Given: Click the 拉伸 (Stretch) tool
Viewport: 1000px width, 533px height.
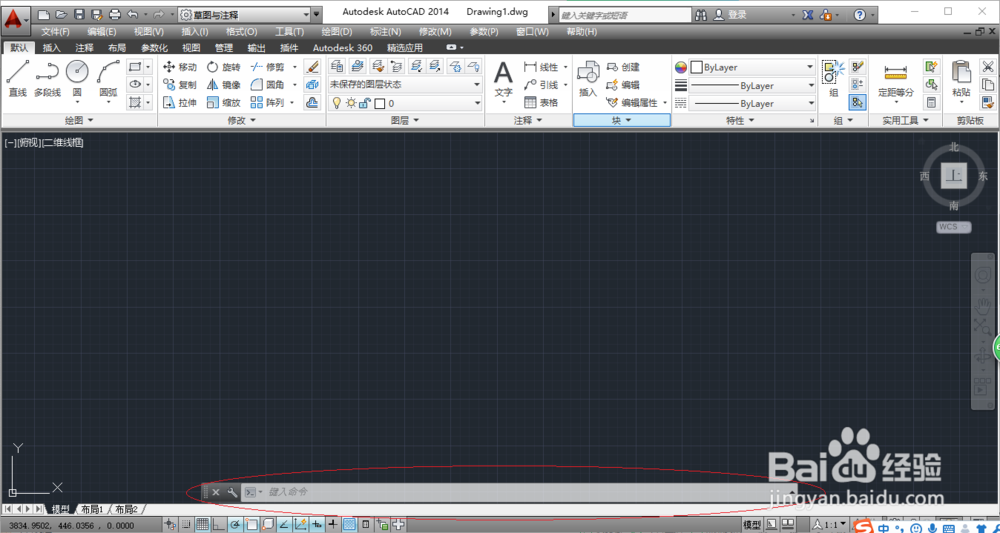Looking at the screenshot, I should click(180, 102).
